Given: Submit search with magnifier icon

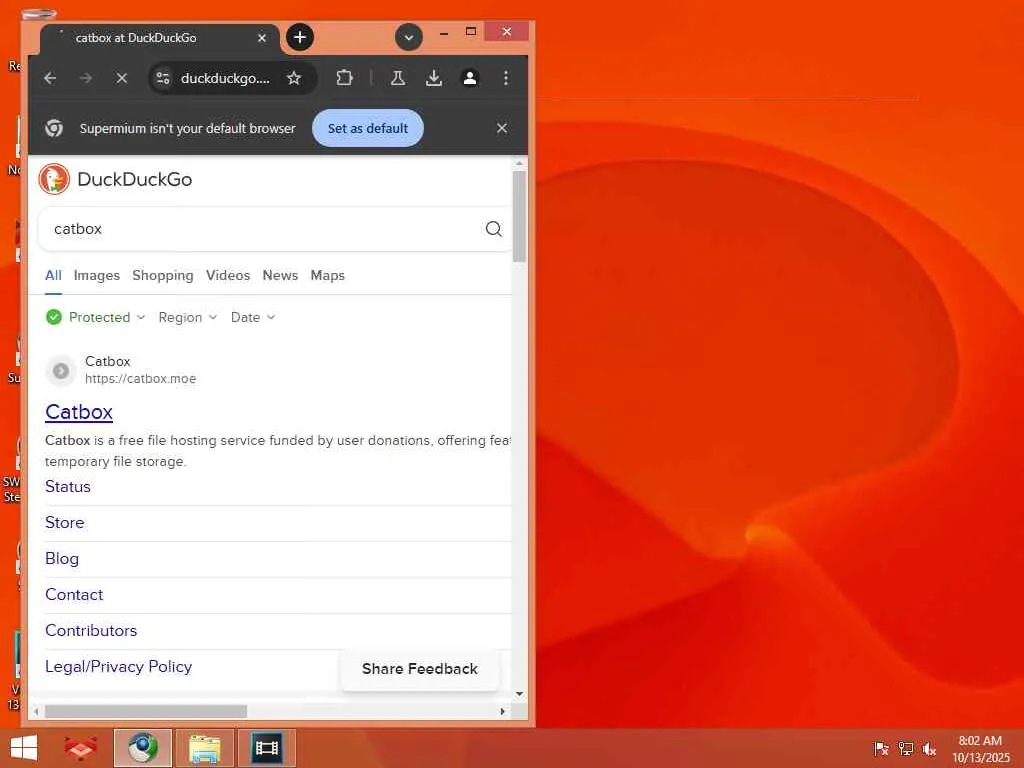Looking at the screenshot, I should (494, 229).
